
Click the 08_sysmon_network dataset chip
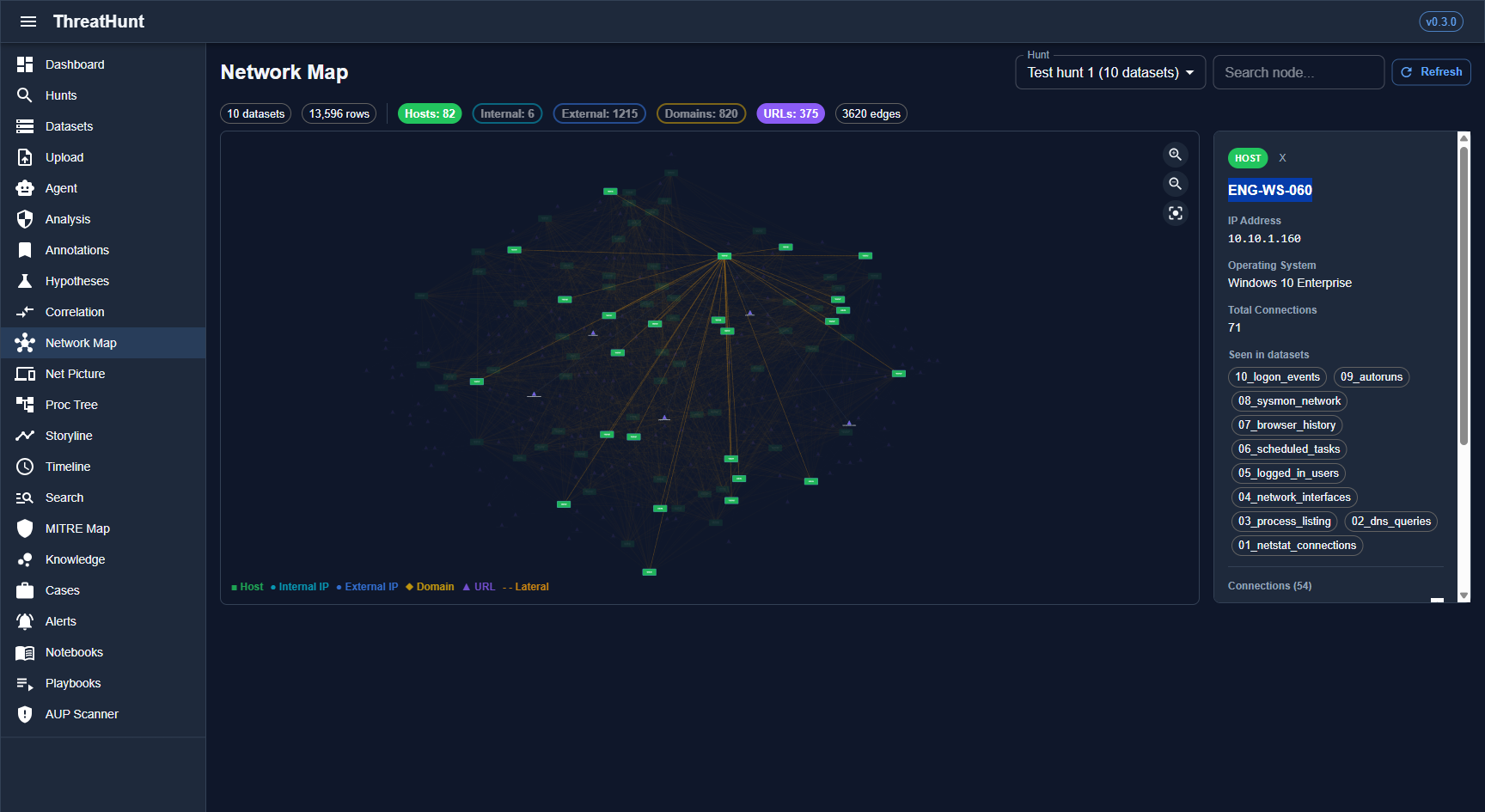[x=1288, y=401]
